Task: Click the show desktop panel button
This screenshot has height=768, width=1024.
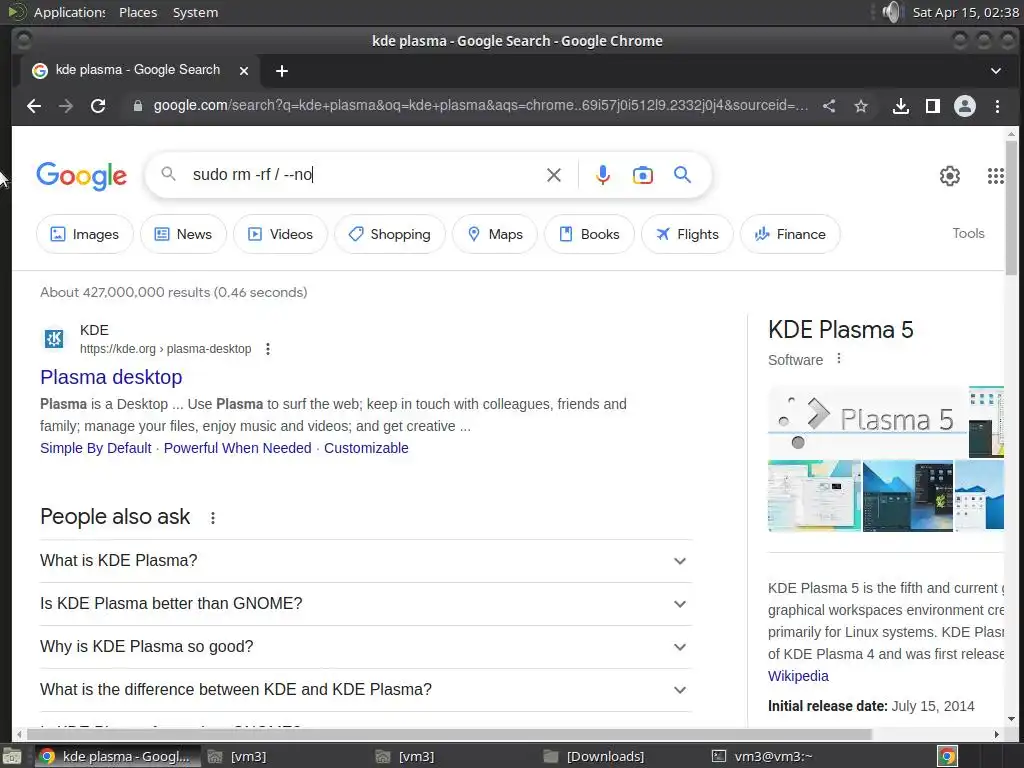Action: click(11, 756)
